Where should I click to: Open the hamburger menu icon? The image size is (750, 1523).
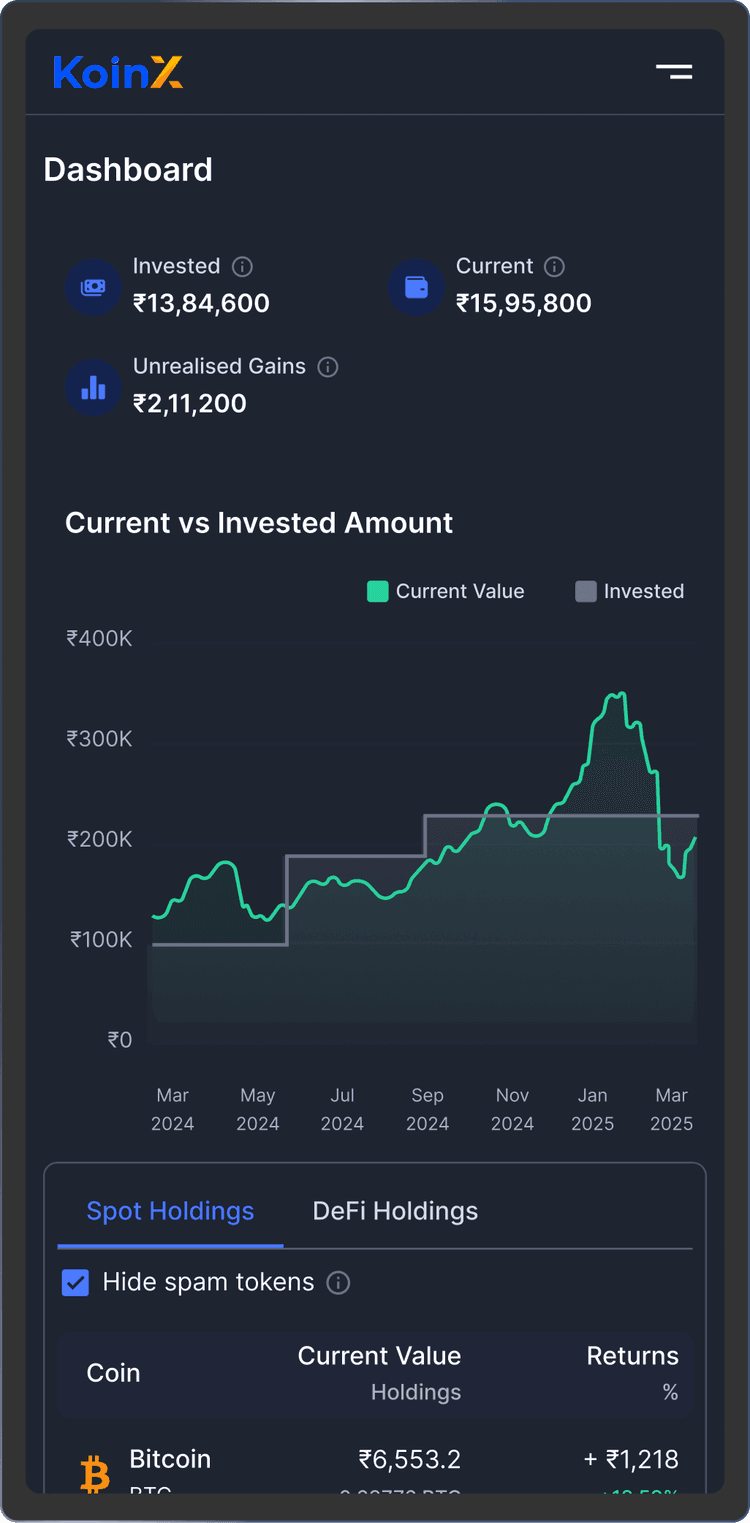point(674,71)
